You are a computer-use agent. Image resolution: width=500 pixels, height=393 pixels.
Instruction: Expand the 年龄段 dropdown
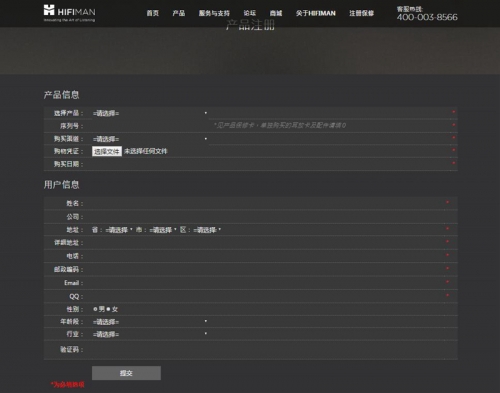pyautogui.click(x=150, y=322)
